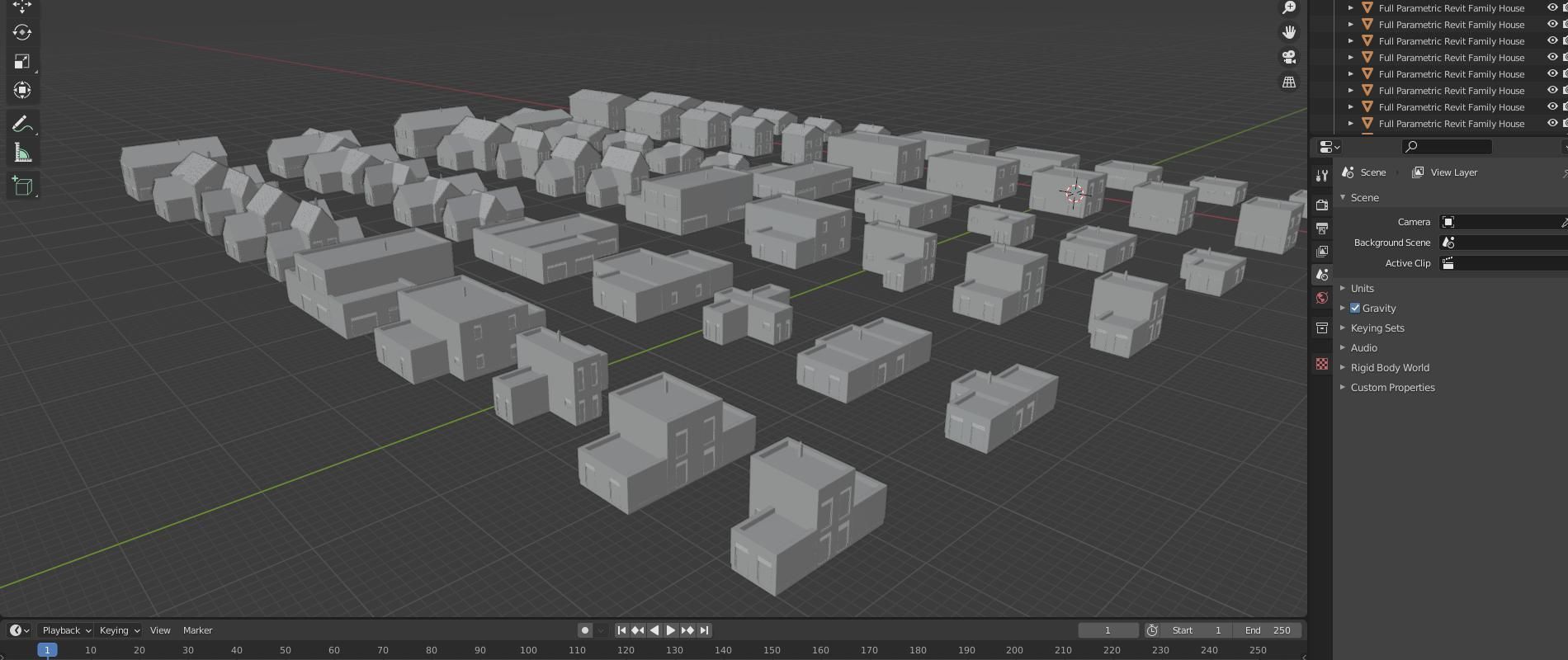Click the Background Scene field
Screen dimensions: 1568x660
point(1503,243)
